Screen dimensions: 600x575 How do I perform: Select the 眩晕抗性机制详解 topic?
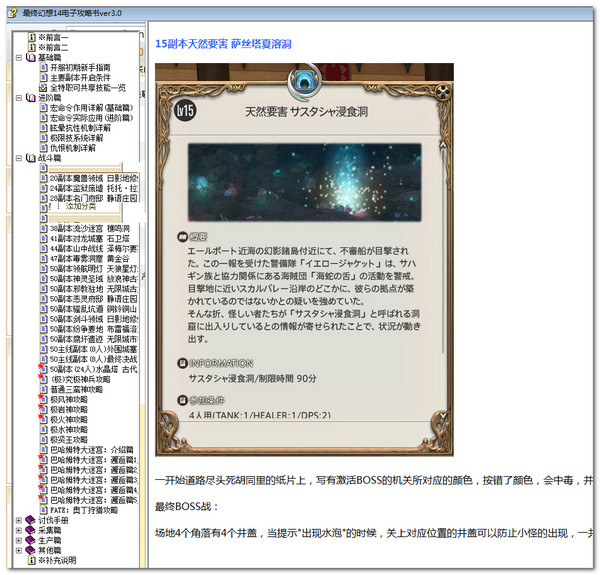click(80, 128)
